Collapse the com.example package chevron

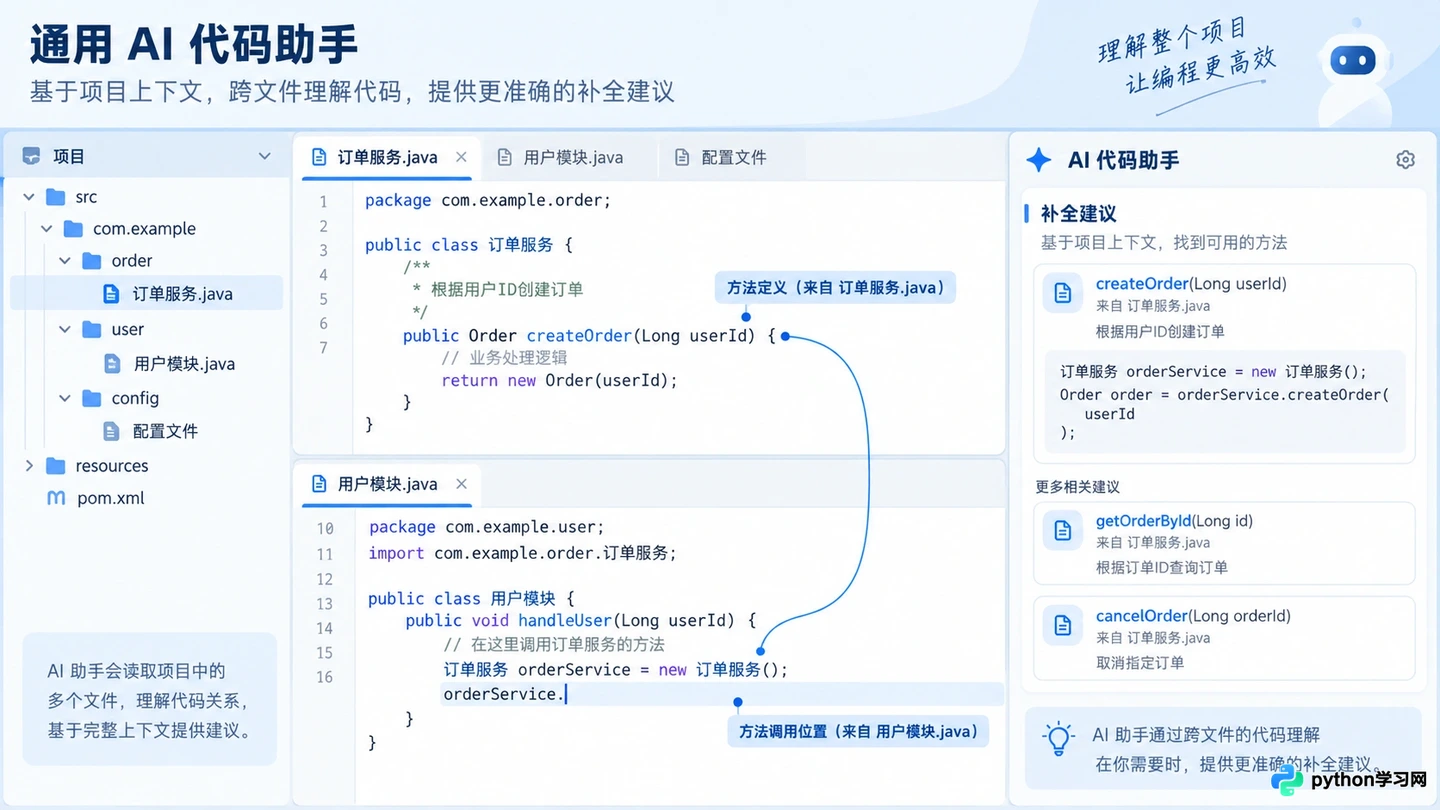[47, 229]
